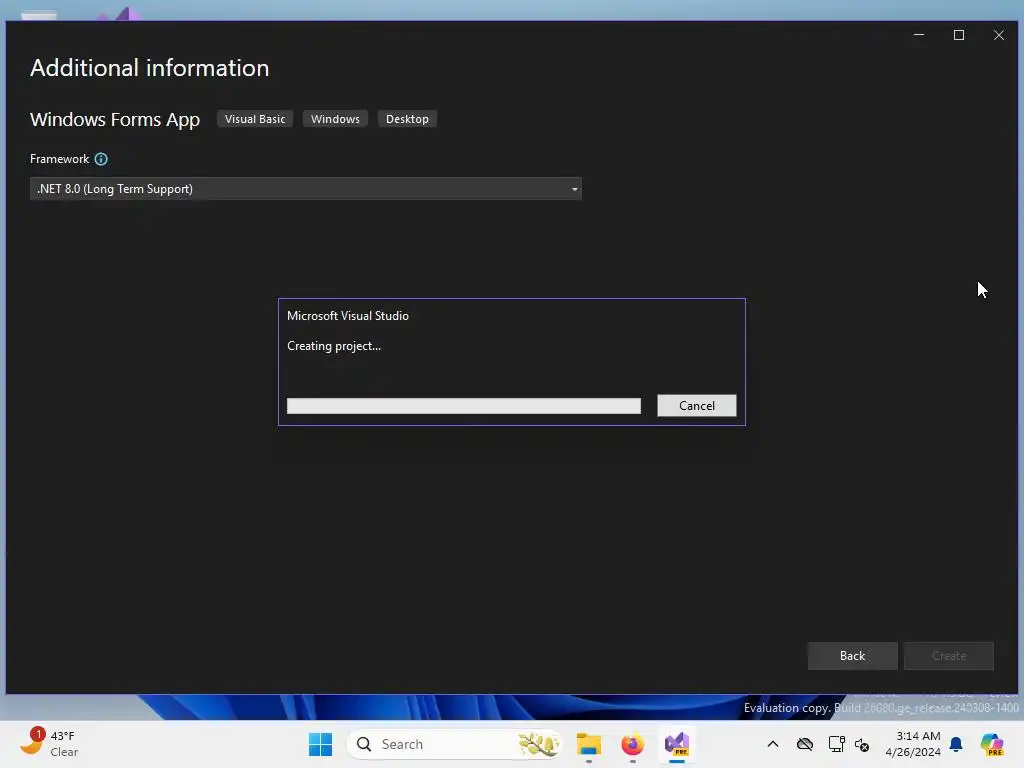Open the Framework dropdown

tap(306, 189)
